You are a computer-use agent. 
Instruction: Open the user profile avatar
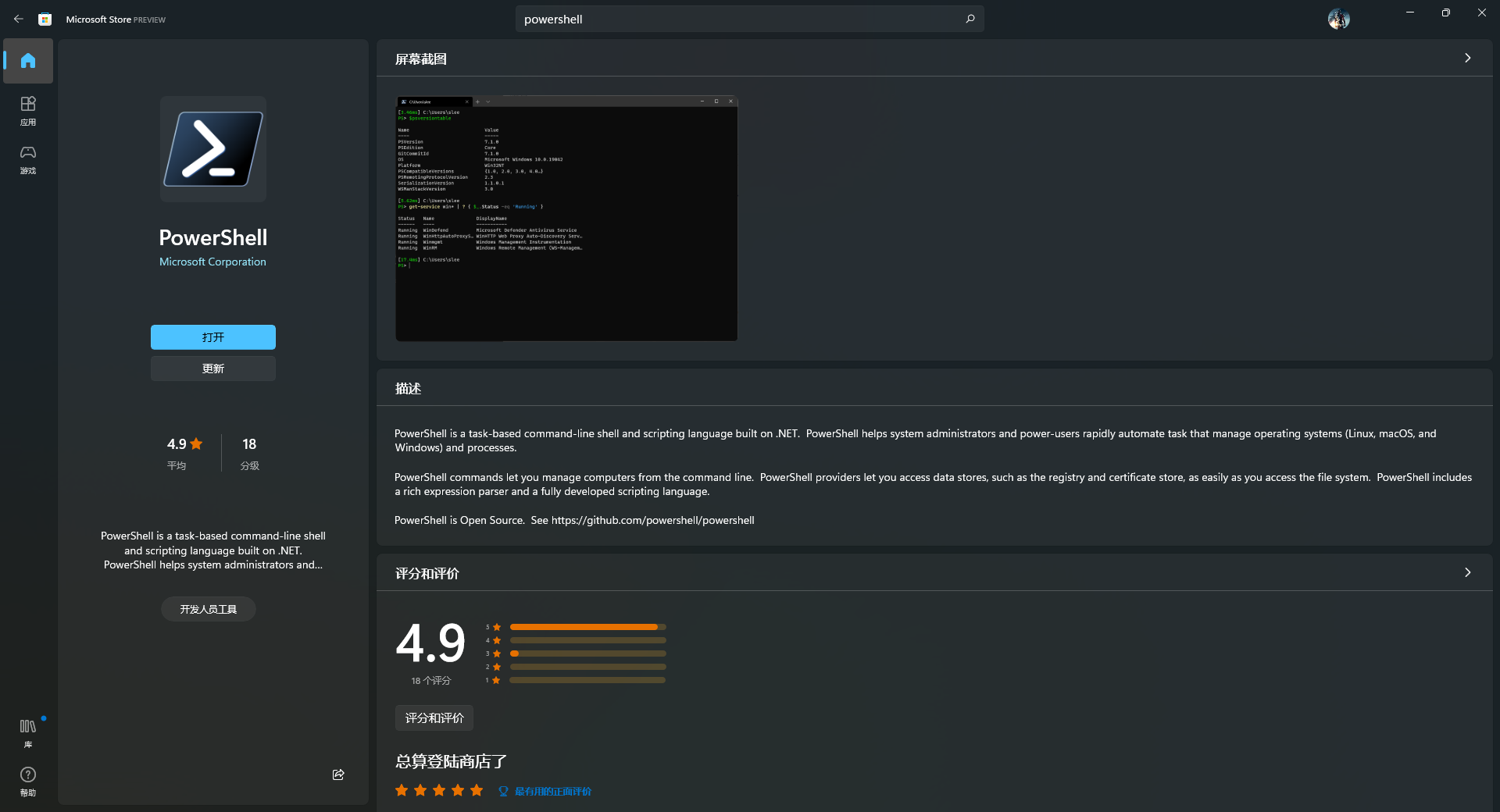(x=1338, y=19)
